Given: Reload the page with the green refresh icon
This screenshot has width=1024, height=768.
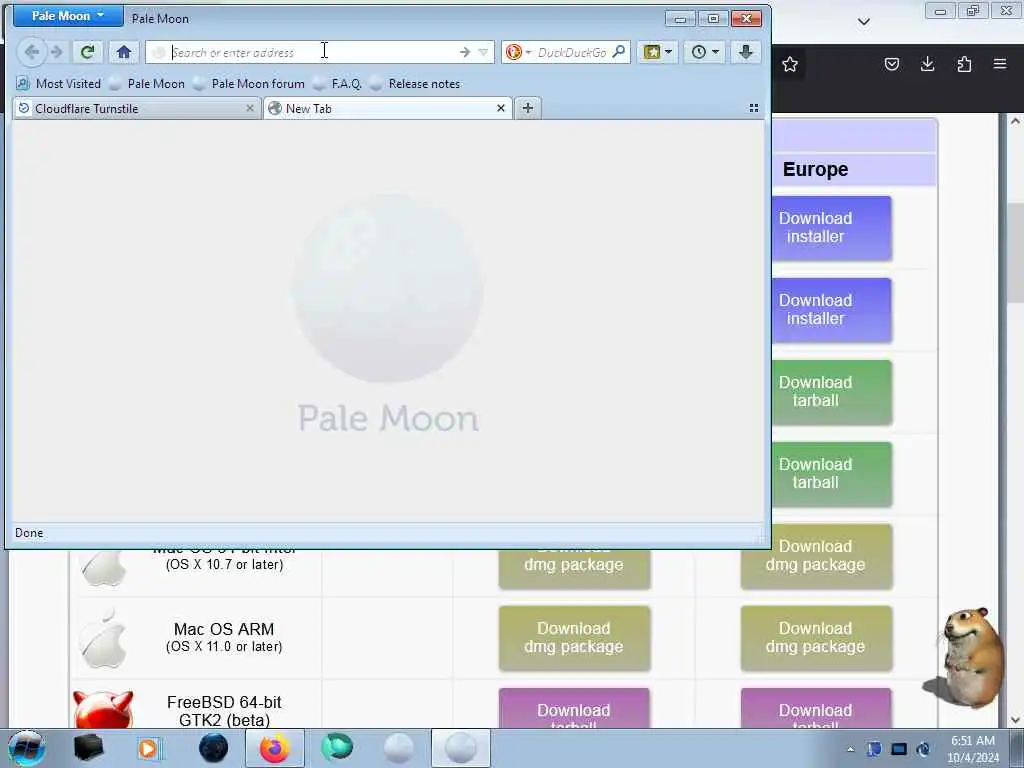Looking at the screenshot, I should tap(87, 52).
